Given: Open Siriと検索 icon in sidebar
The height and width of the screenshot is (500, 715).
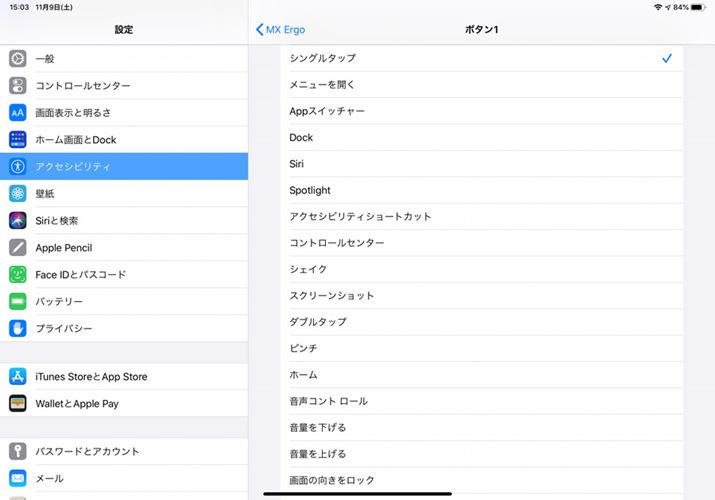Looking at the screenshot, I should 18,221.
